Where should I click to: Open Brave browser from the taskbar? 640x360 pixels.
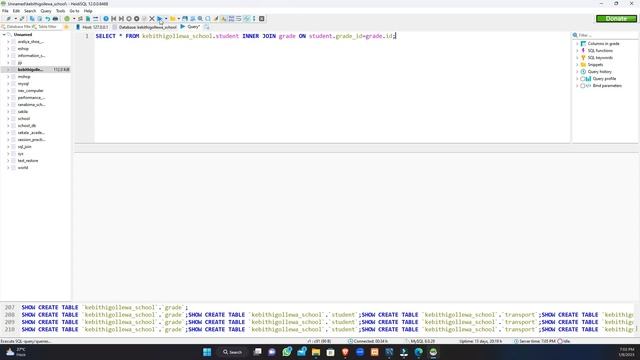[x=345, y=352]
